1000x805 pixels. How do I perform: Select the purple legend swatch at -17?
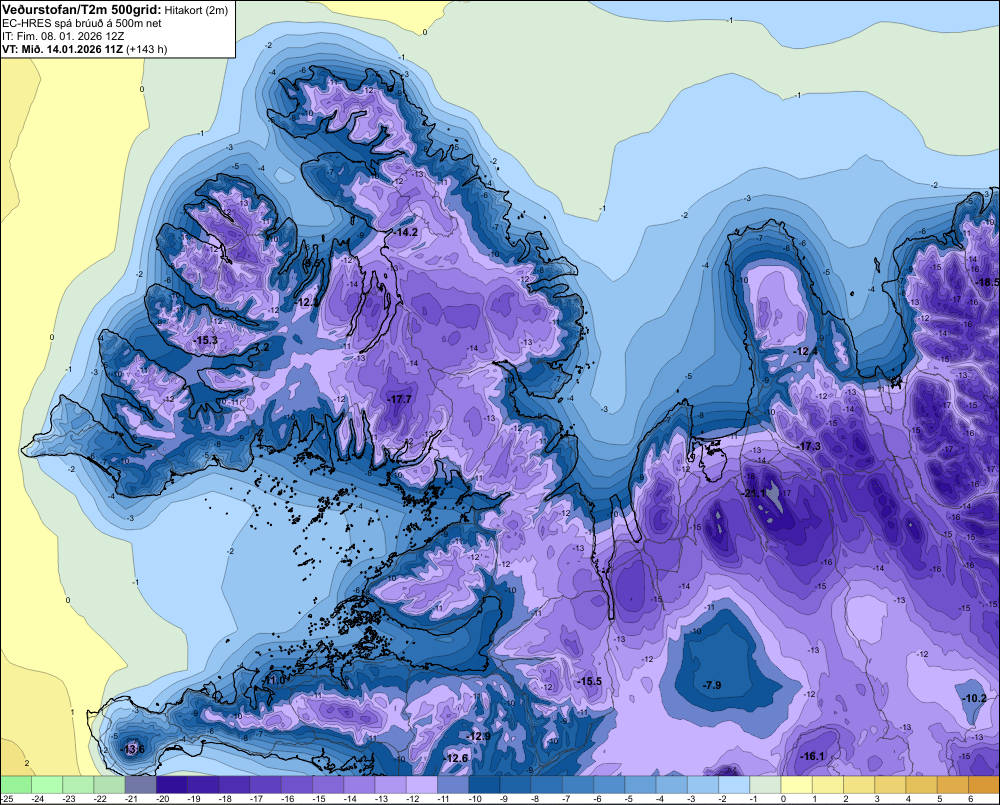pyautogui.click(x=266, y=784)
